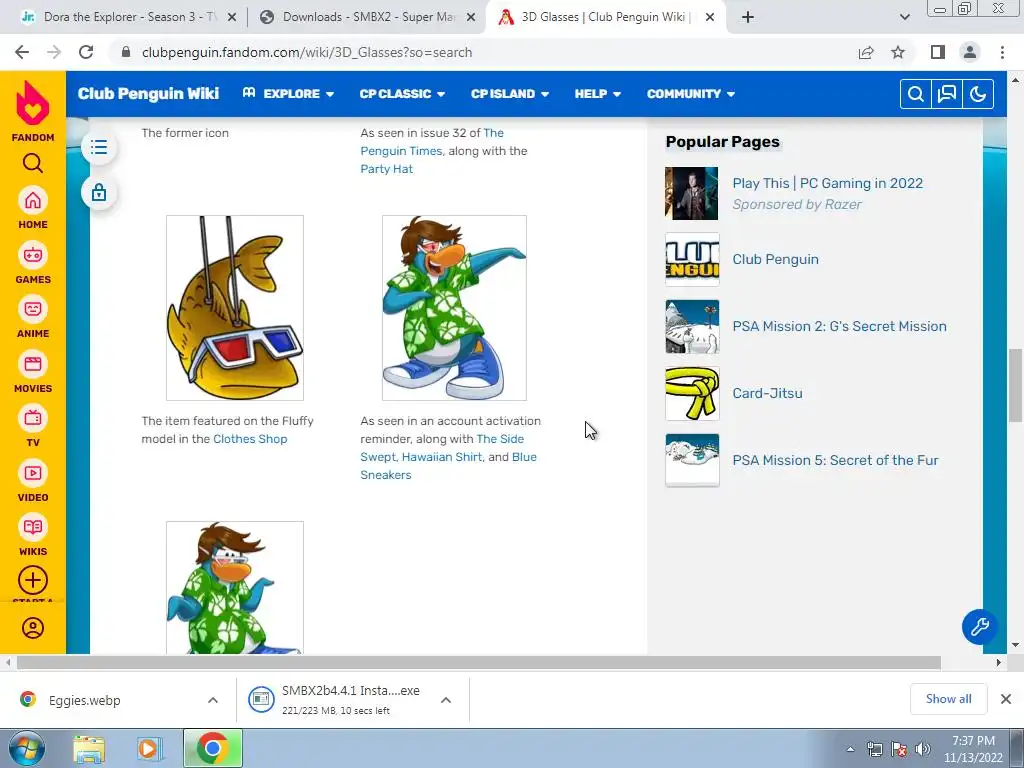Expand the Help menu
1024x768 pixels.
(x=598, y=94)
